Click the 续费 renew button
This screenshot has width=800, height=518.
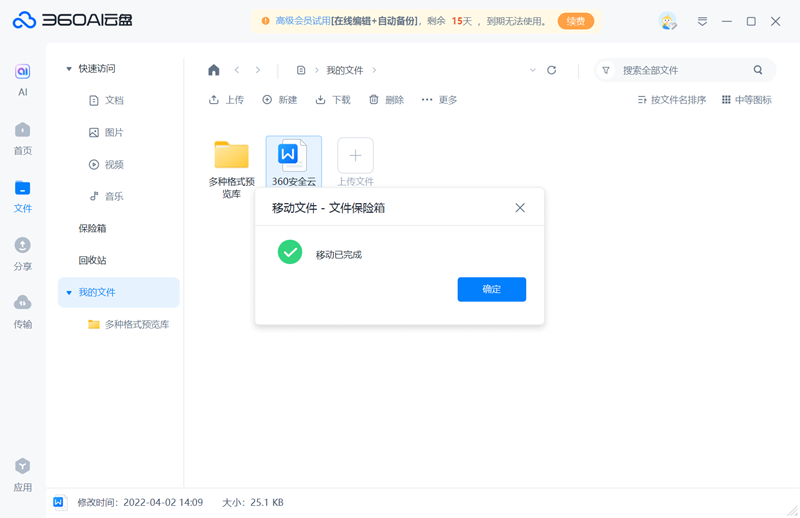[576, 21]
